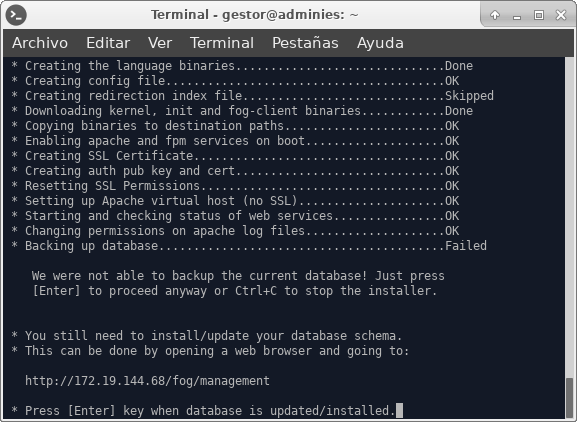Image resolution: width=577 pixels, height=422 pixels.
Task: Click the fog management URL
Action: (x=147, y=380)
